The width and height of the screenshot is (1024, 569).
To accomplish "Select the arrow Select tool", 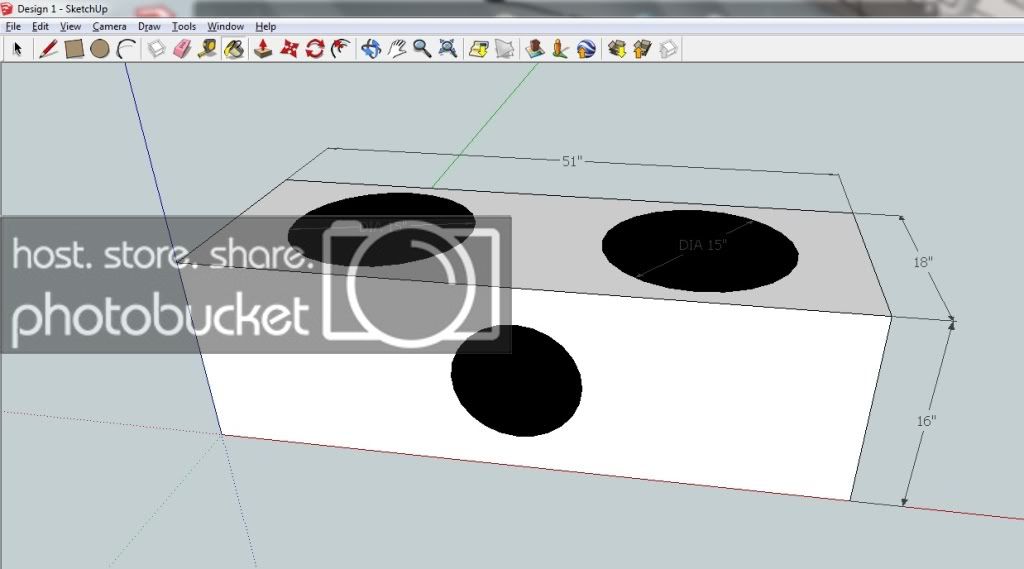I will pos(18,49).
